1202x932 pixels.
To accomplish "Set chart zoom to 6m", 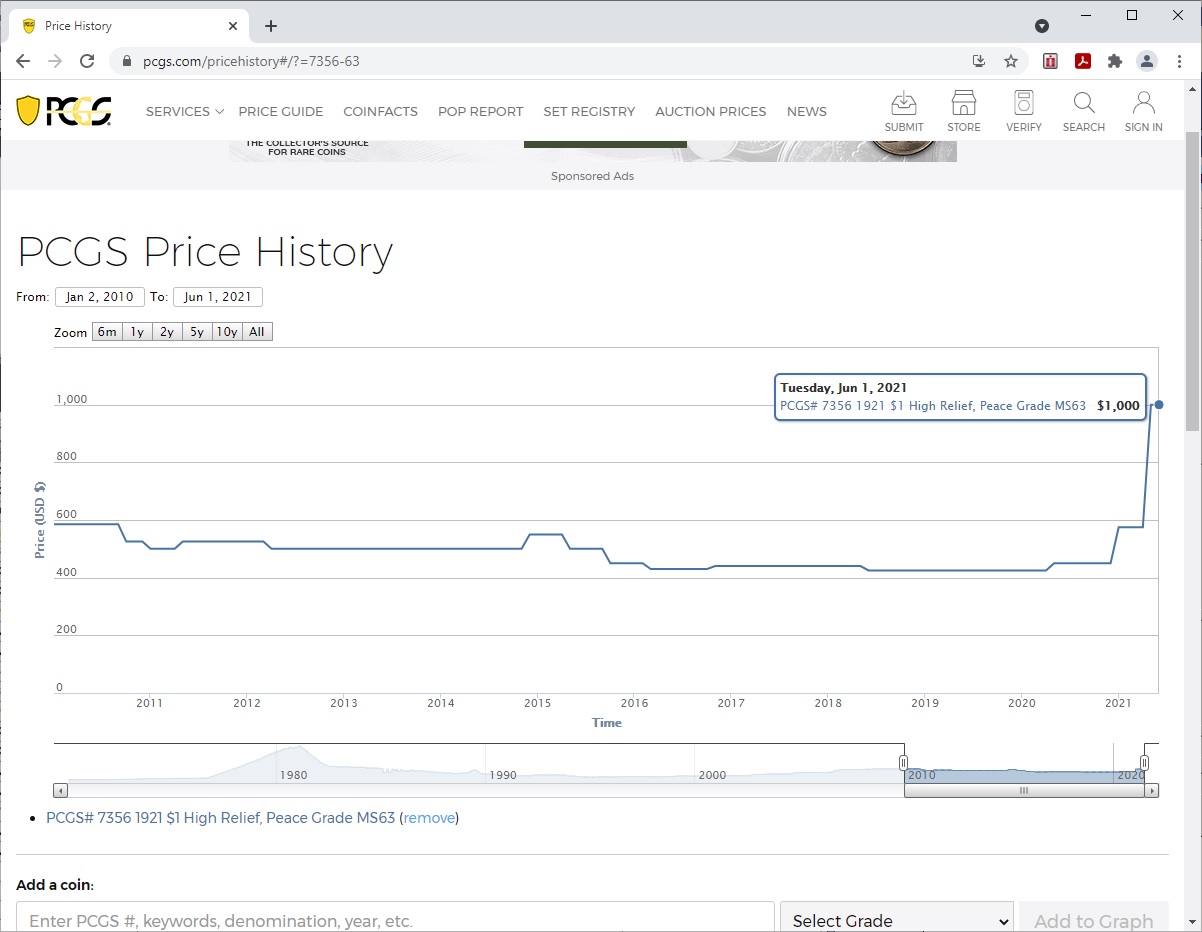I will pos(106,332).
